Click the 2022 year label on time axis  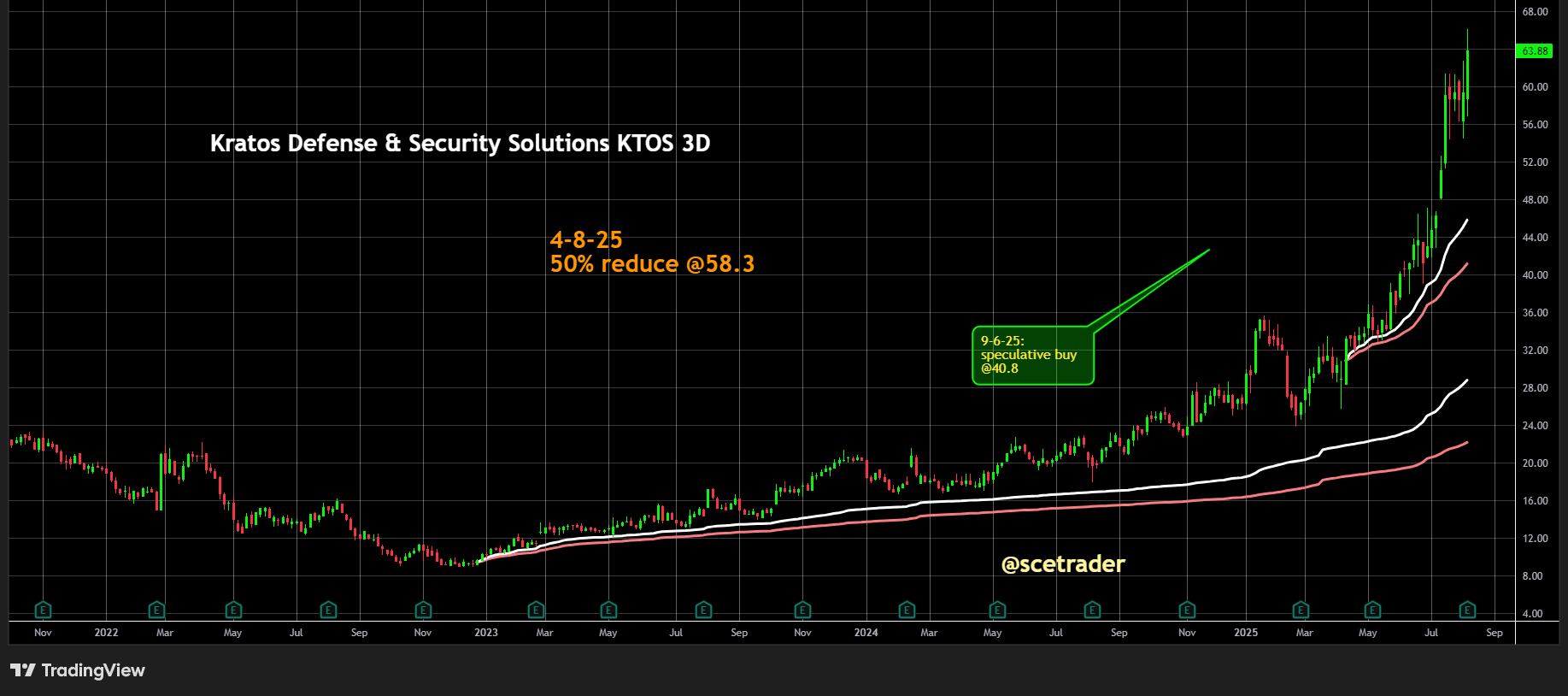point(106,633)
